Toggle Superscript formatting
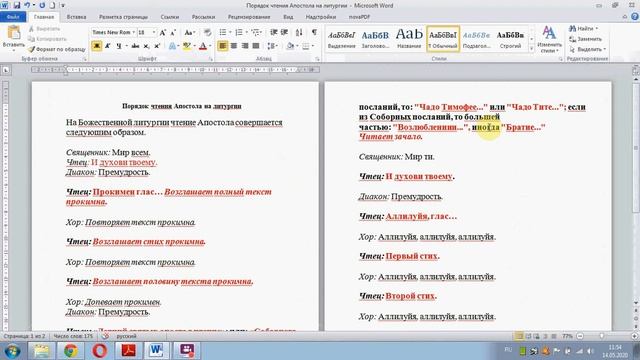640x360 pixels. click(157, 46)
